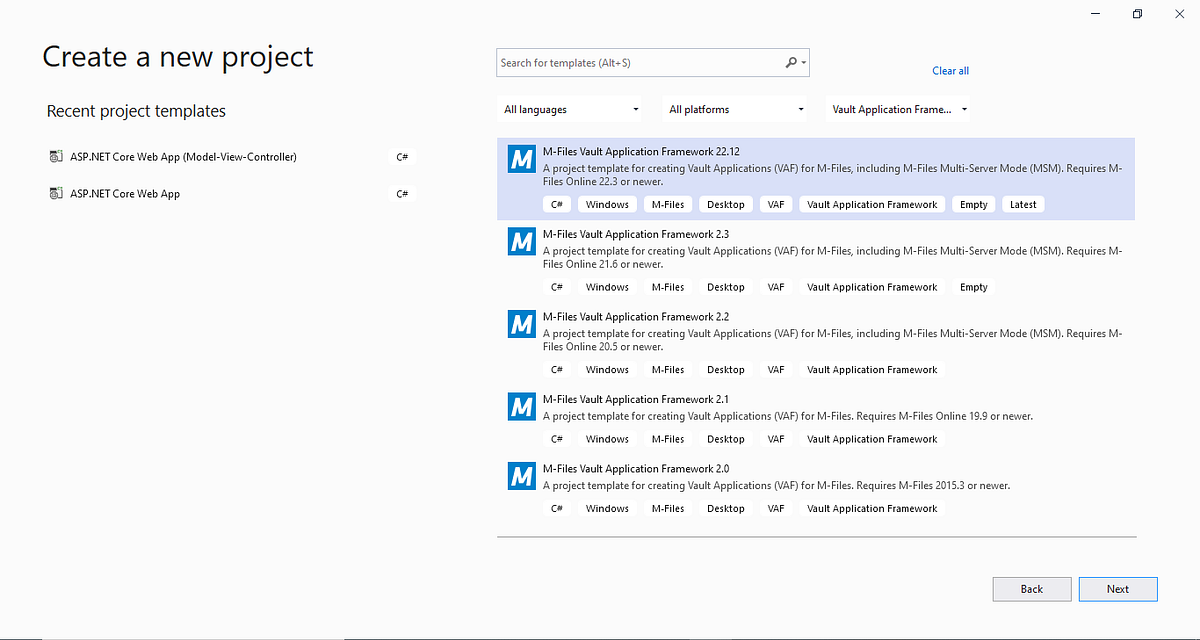The height and width of the screenshot is (640, 1200).
Task: Click the M-Files icon beside Framework 2.3
Action: [x=521, y=241]
